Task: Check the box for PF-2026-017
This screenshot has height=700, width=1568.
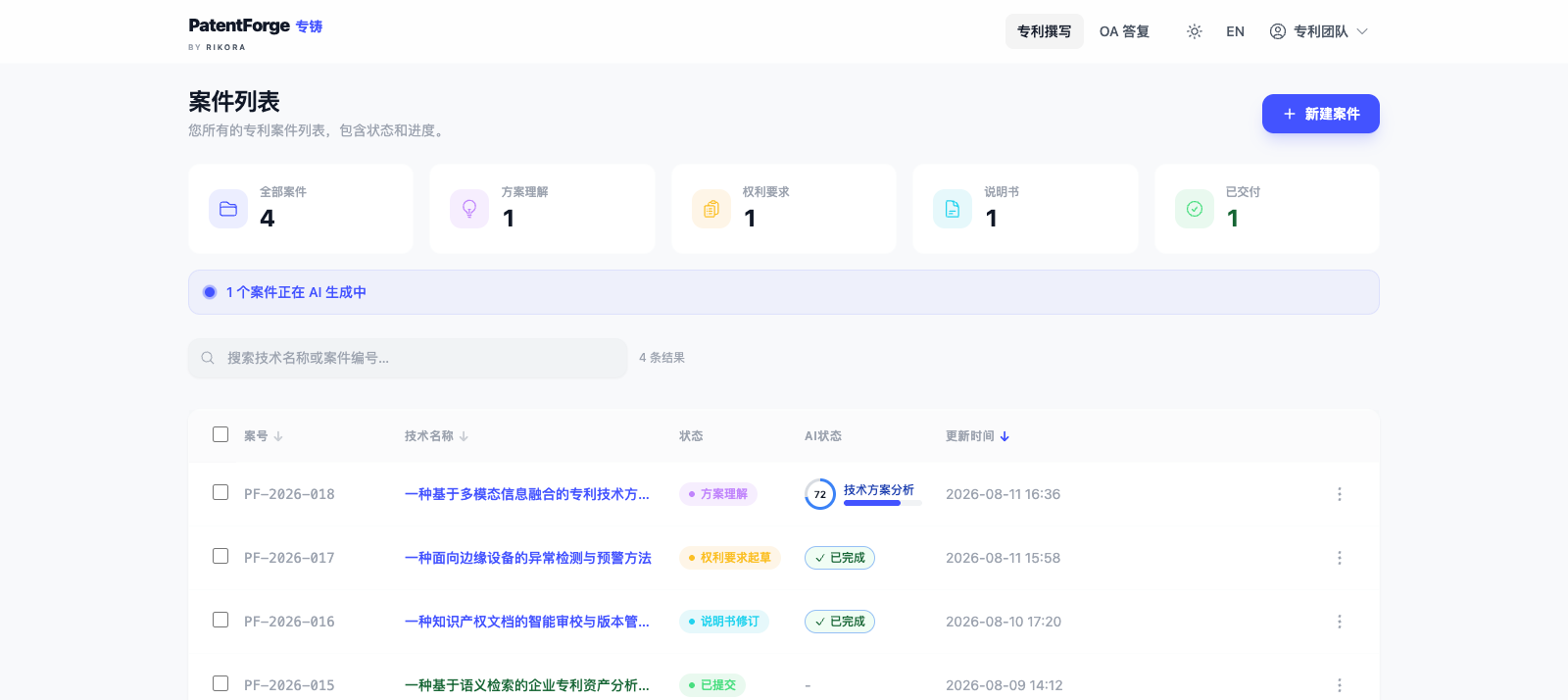Action: (x=220, y=556)
